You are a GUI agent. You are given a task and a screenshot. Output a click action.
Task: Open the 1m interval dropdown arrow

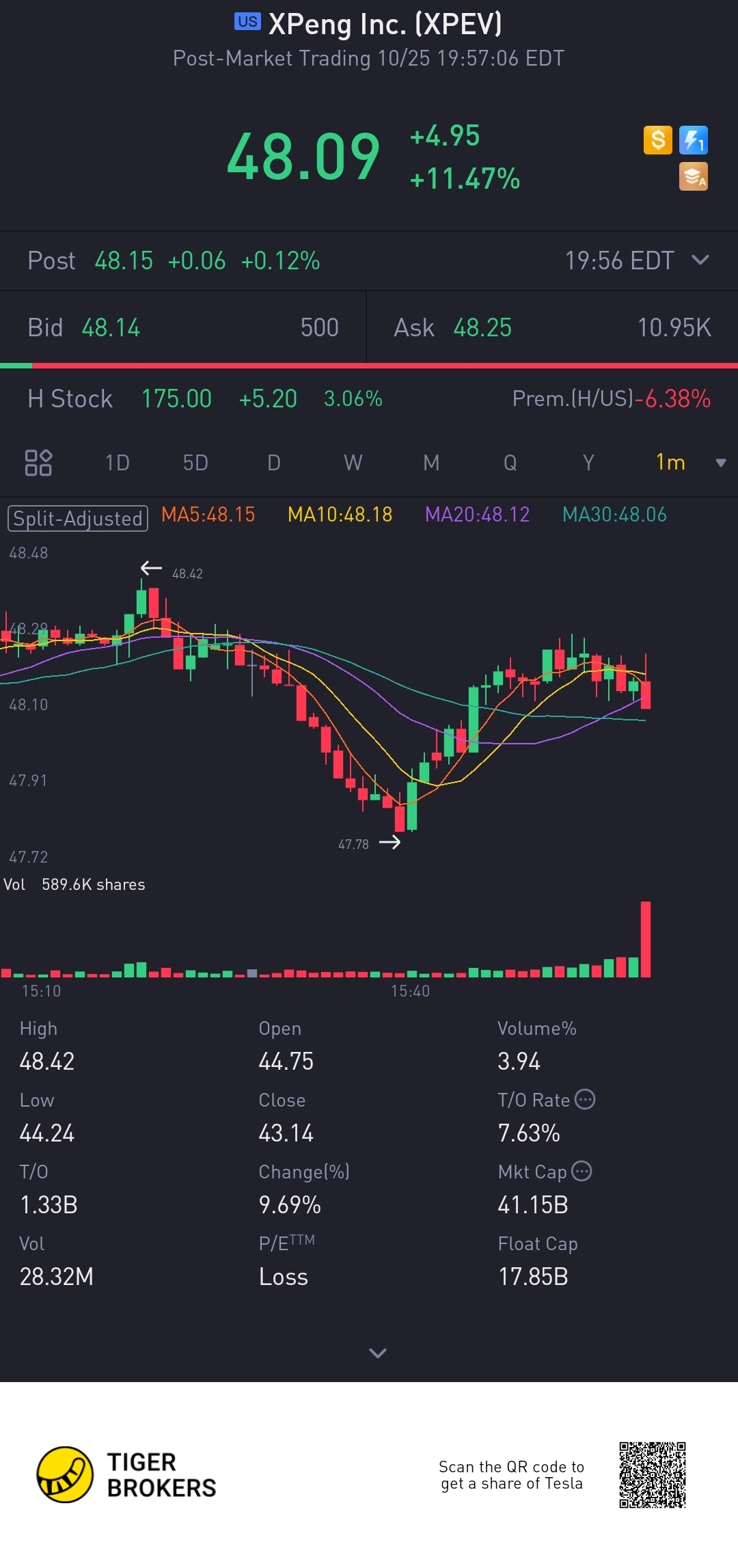720,463
